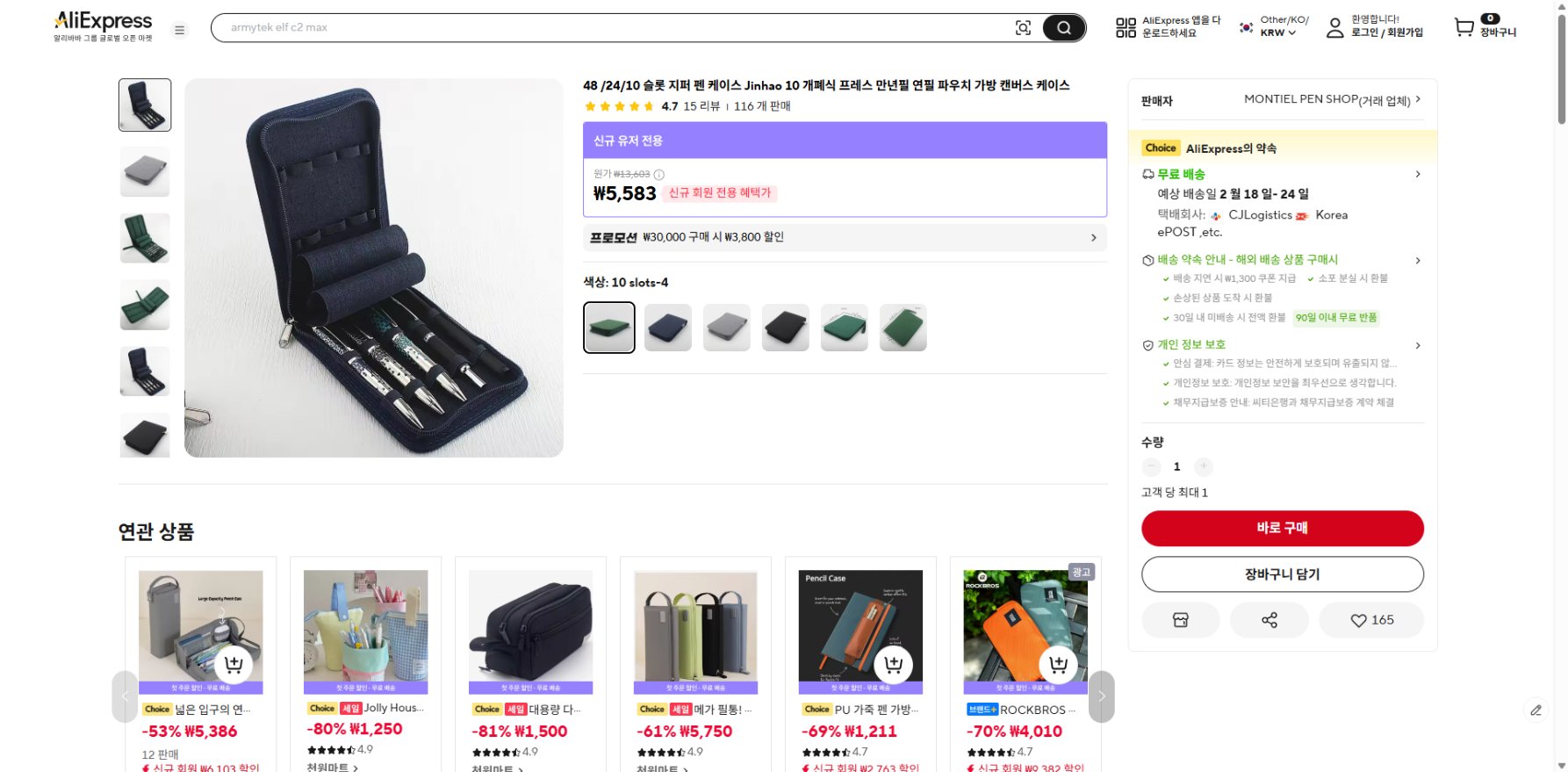Click the 15 리뷰 reviews link
The width and height of the screenshot is (1568, 772).
[x=705, y=105]
